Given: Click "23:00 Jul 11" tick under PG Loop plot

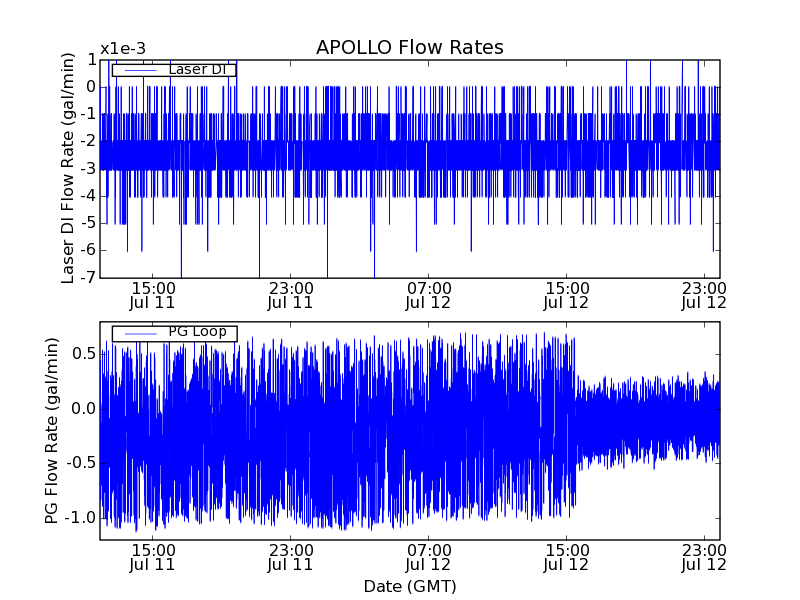Looking at the screenshot, I should click(x=290, y=558).
